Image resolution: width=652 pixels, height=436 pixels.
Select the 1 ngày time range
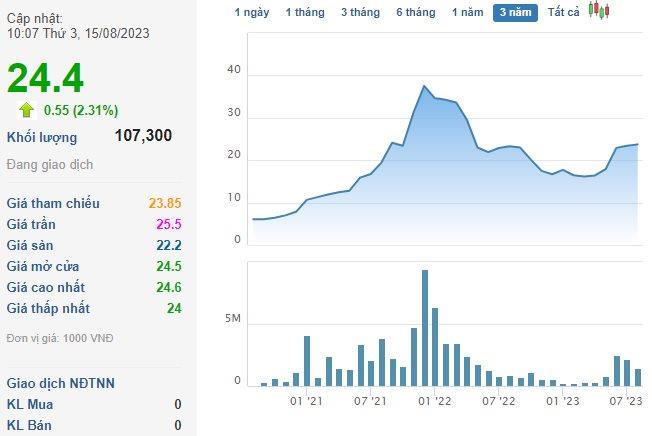click(x=251, y=13)
